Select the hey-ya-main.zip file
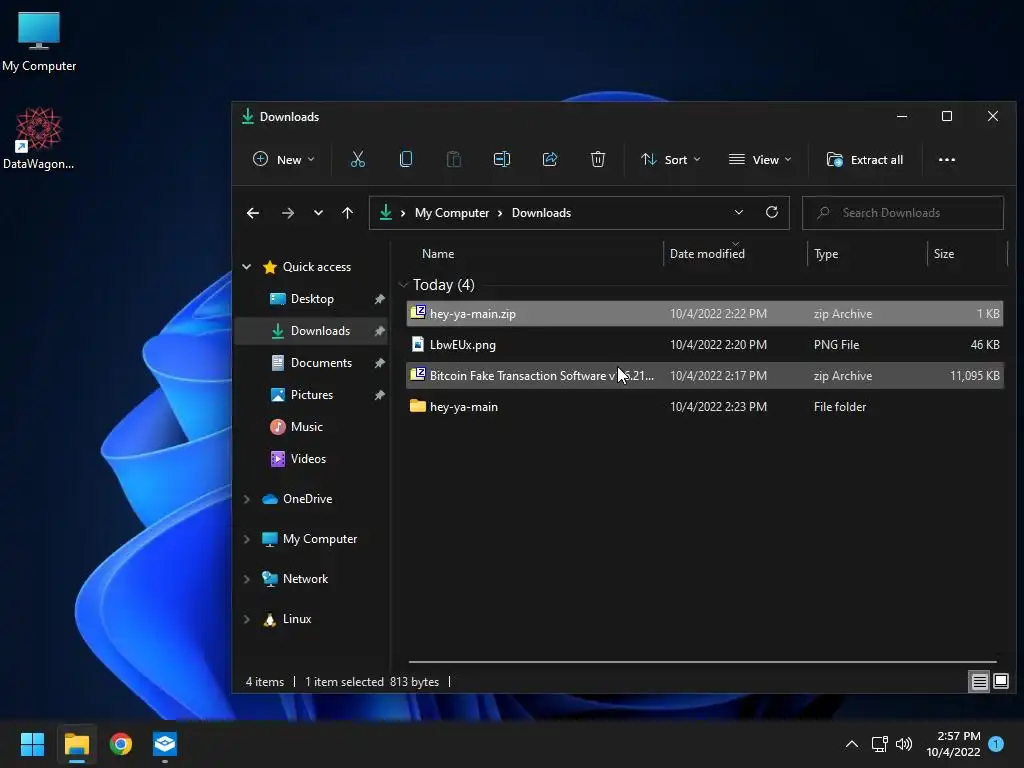1024x768 pixels. [x=705, y=313]
